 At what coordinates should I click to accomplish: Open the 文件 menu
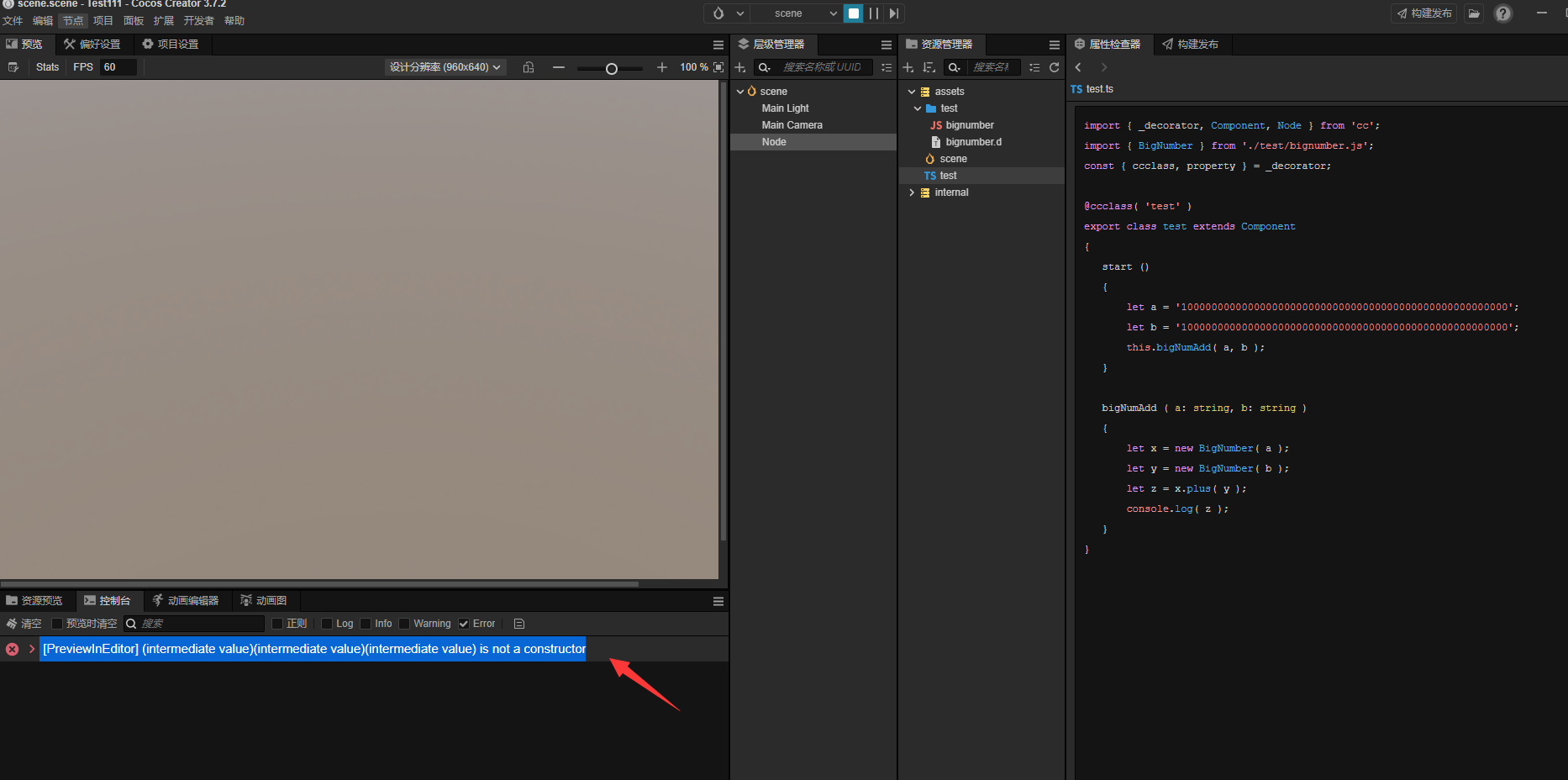pyautogui.click(x=13, y=21)
